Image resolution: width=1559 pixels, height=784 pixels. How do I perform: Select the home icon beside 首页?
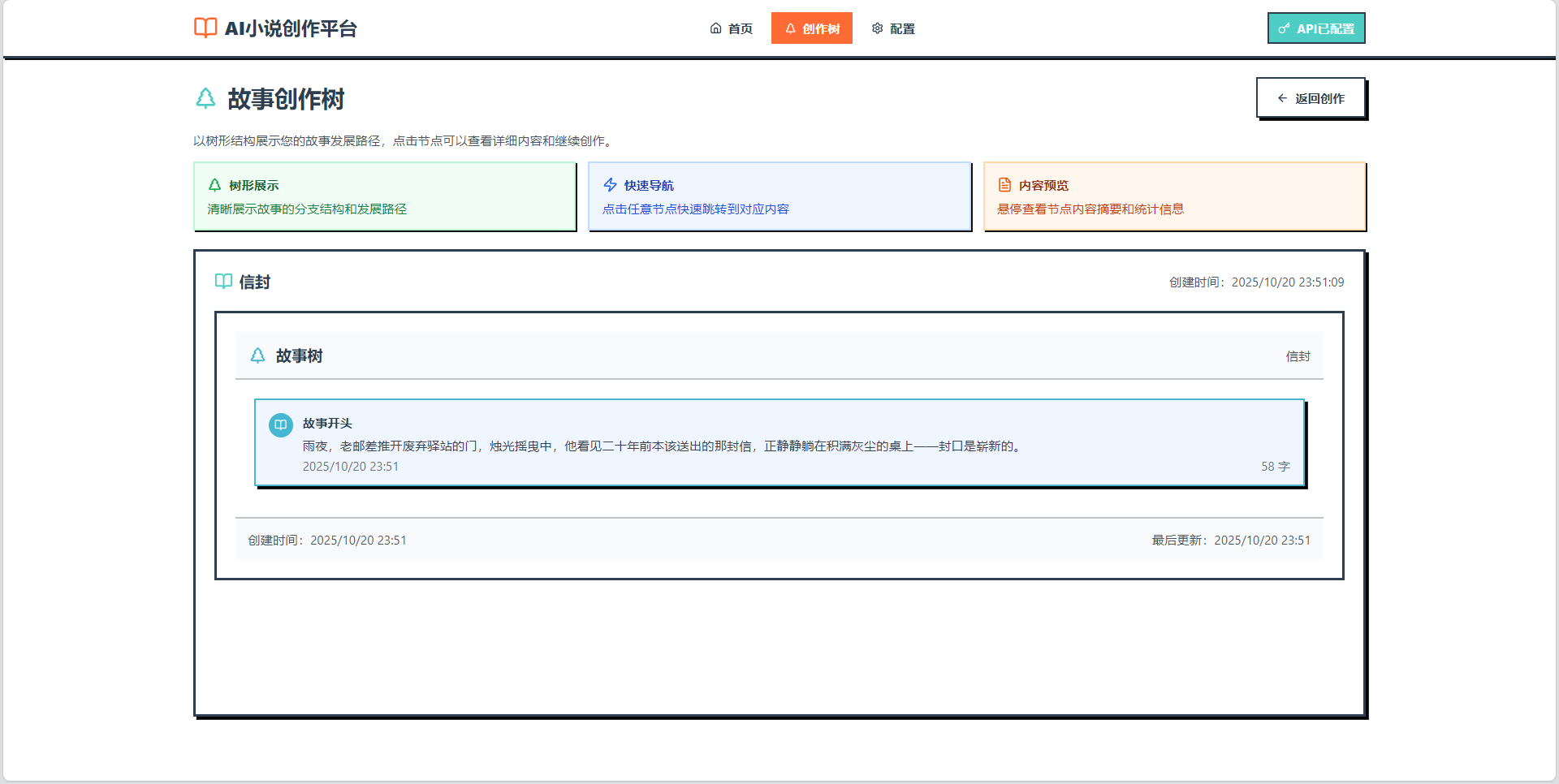click(x=715, y=28)
